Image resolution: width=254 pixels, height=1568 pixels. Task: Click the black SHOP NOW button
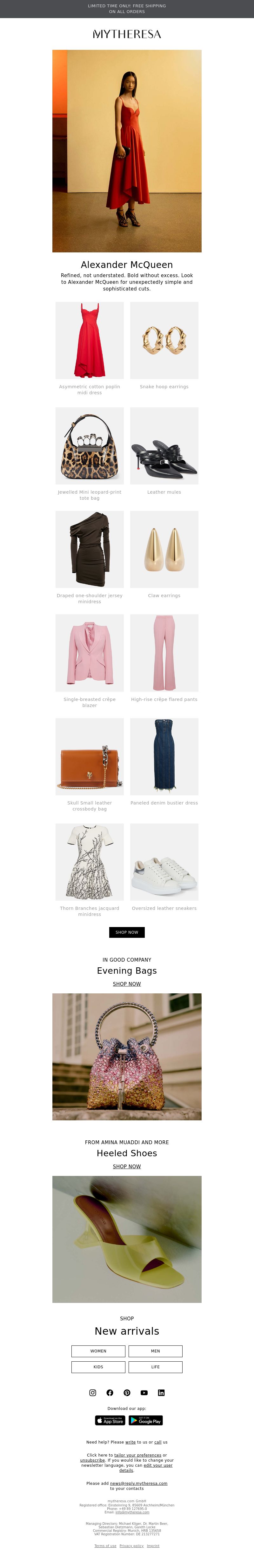(x=127, y=932)
